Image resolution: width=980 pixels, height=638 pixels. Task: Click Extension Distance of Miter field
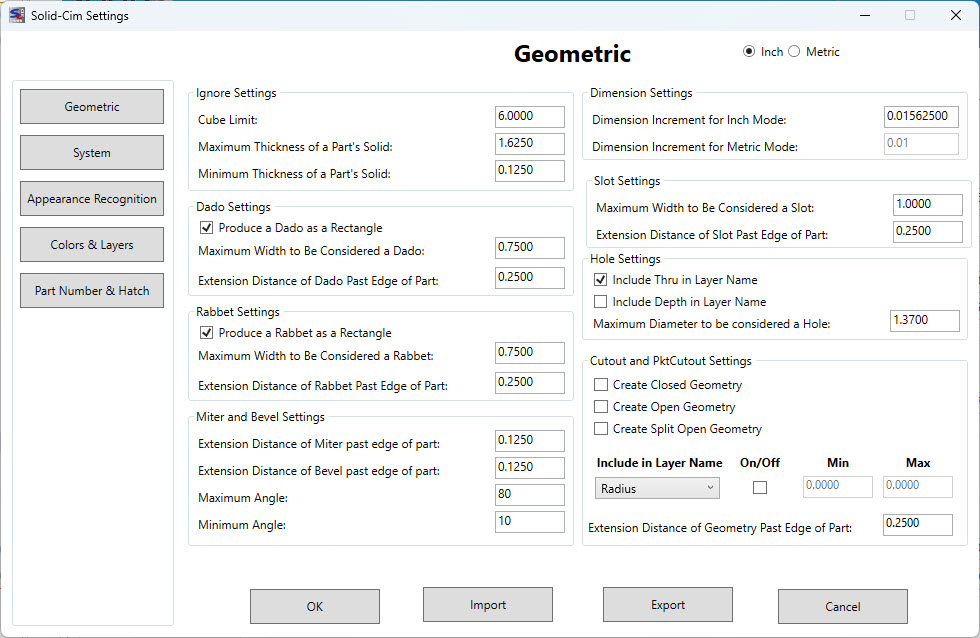pos(529,441)
